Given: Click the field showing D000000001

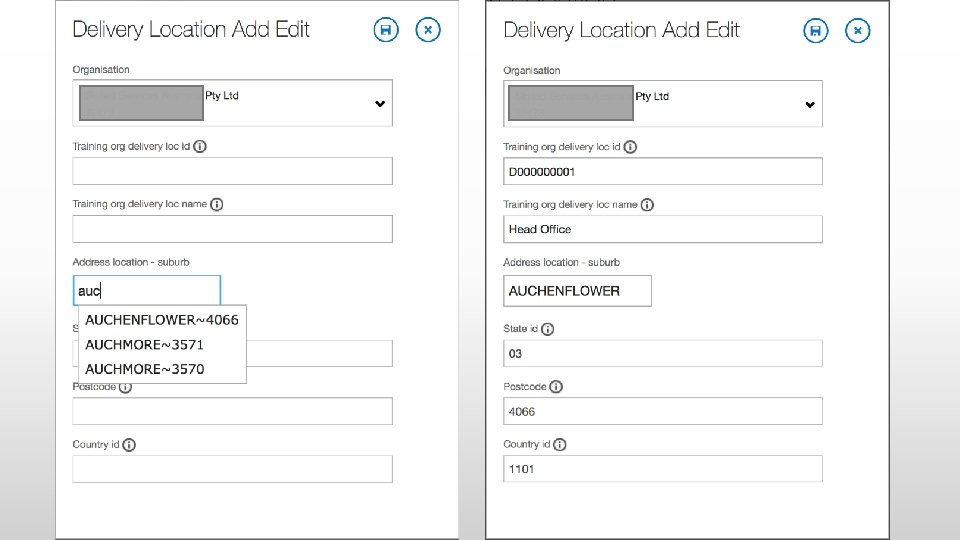Looking at the screenshot, I should (662, 172).
